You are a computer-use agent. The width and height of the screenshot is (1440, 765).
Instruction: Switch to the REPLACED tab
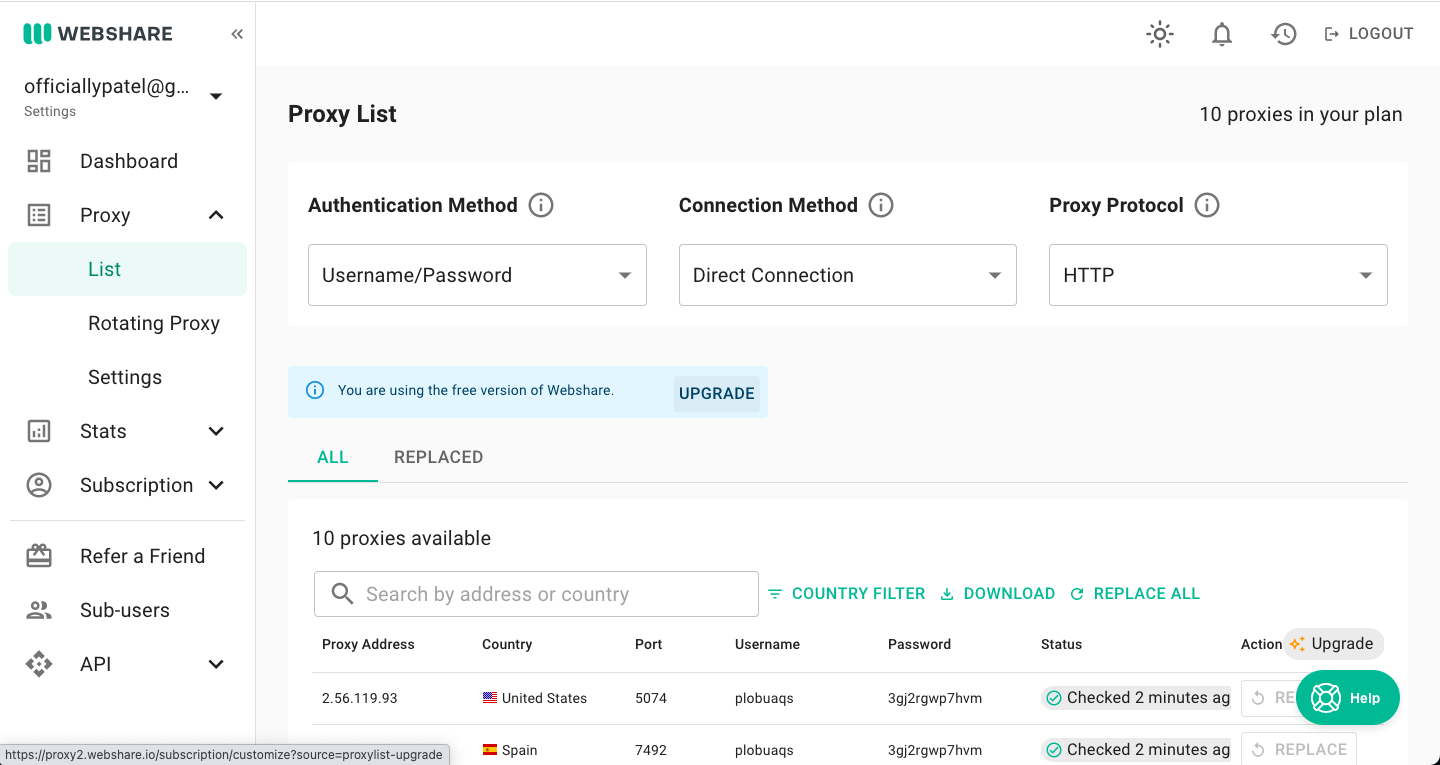pos(439,457)
